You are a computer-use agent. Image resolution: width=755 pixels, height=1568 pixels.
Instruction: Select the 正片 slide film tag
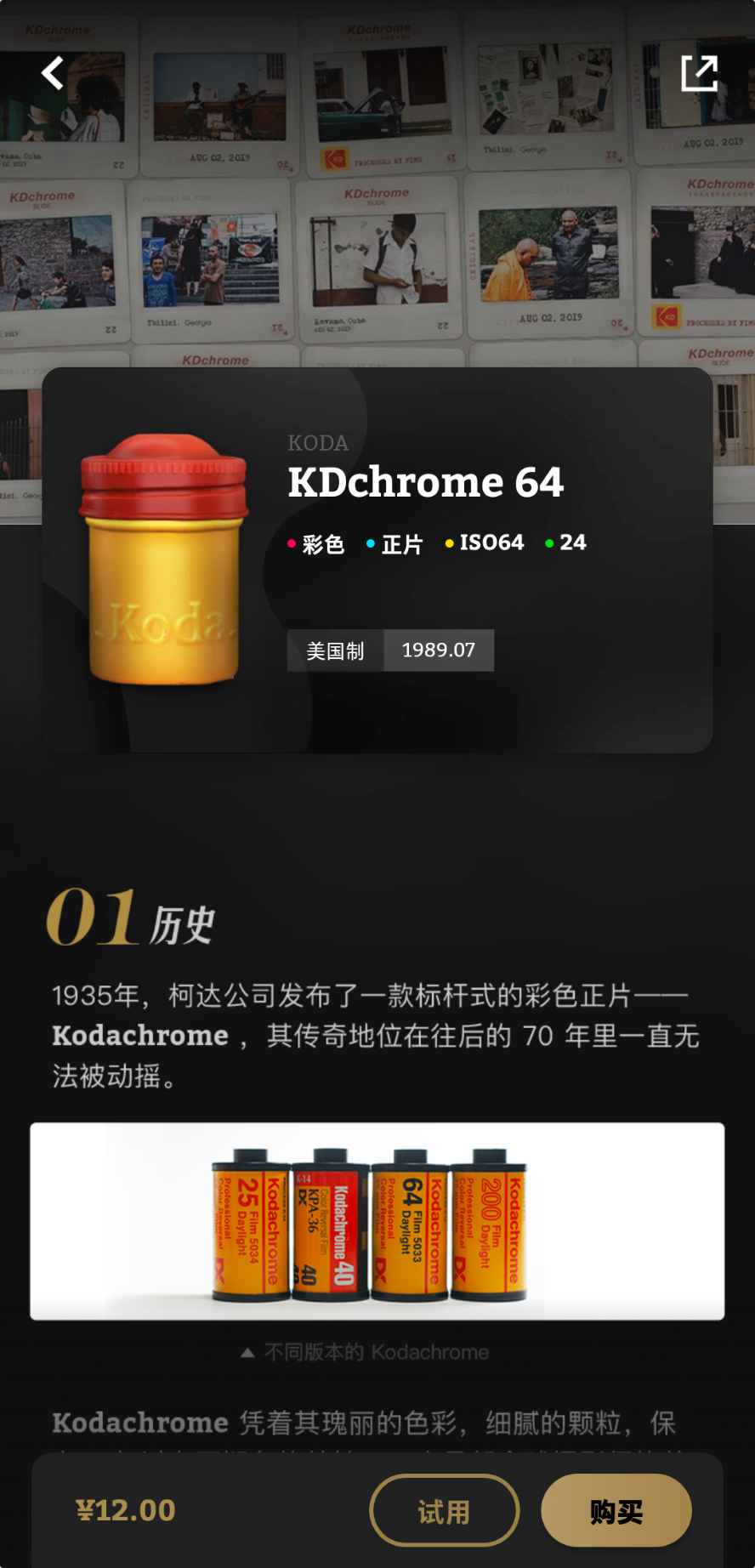pyautogui.click(x=395, y=543)
